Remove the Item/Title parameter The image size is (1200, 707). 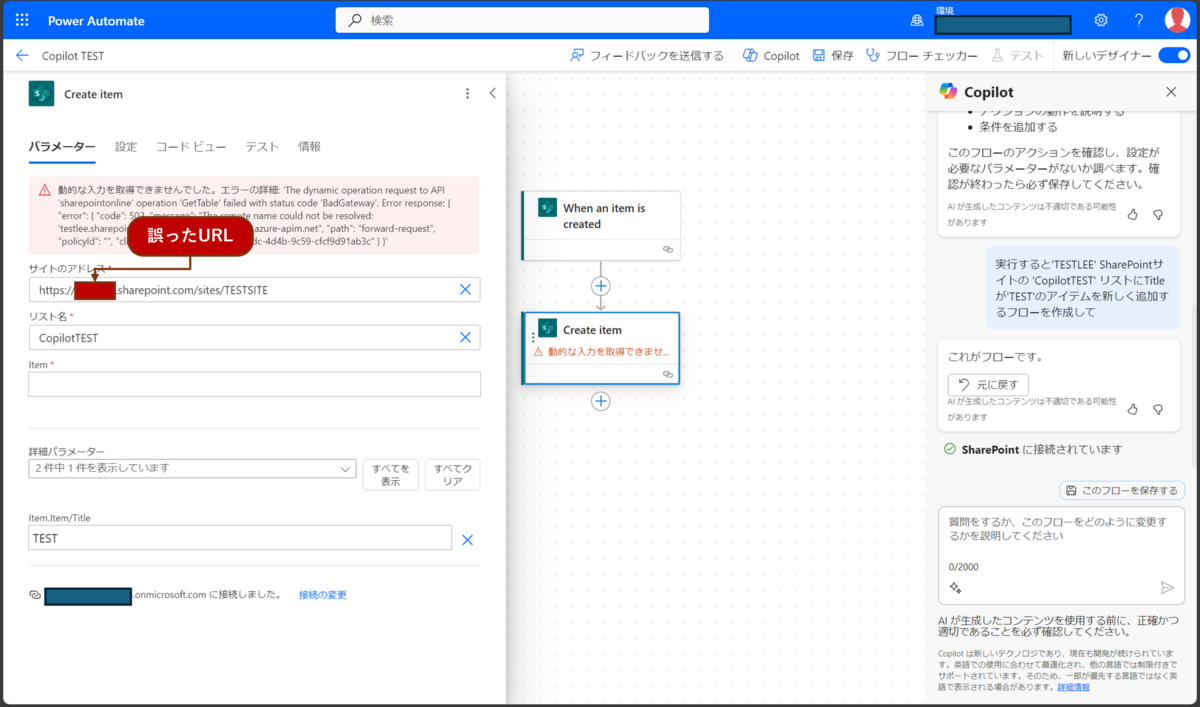(x=467, y=540)
